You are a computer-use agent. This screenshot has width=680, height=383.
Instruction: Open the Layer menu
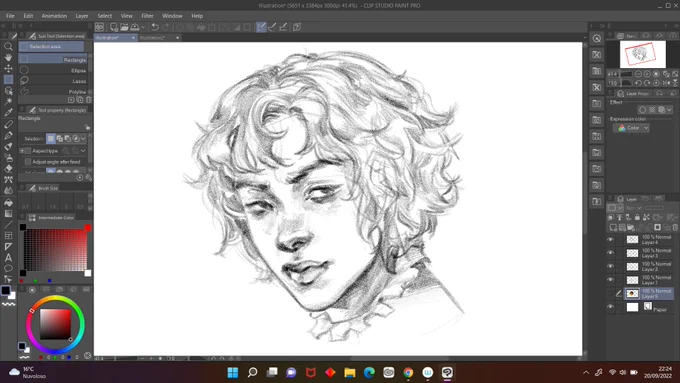pos(82,16)
